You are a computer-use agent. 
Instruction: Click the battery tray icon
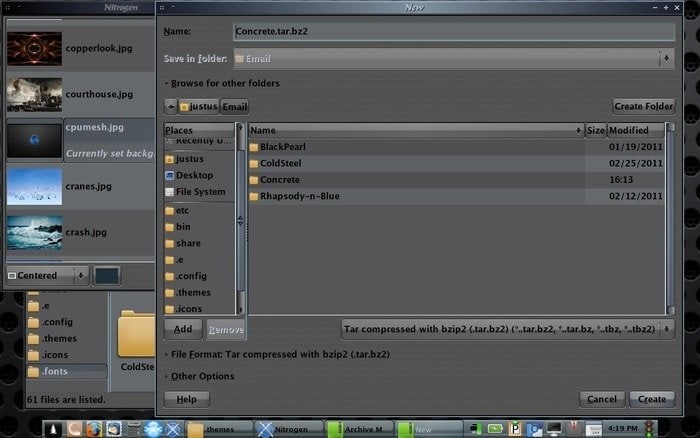click(495, 429)
